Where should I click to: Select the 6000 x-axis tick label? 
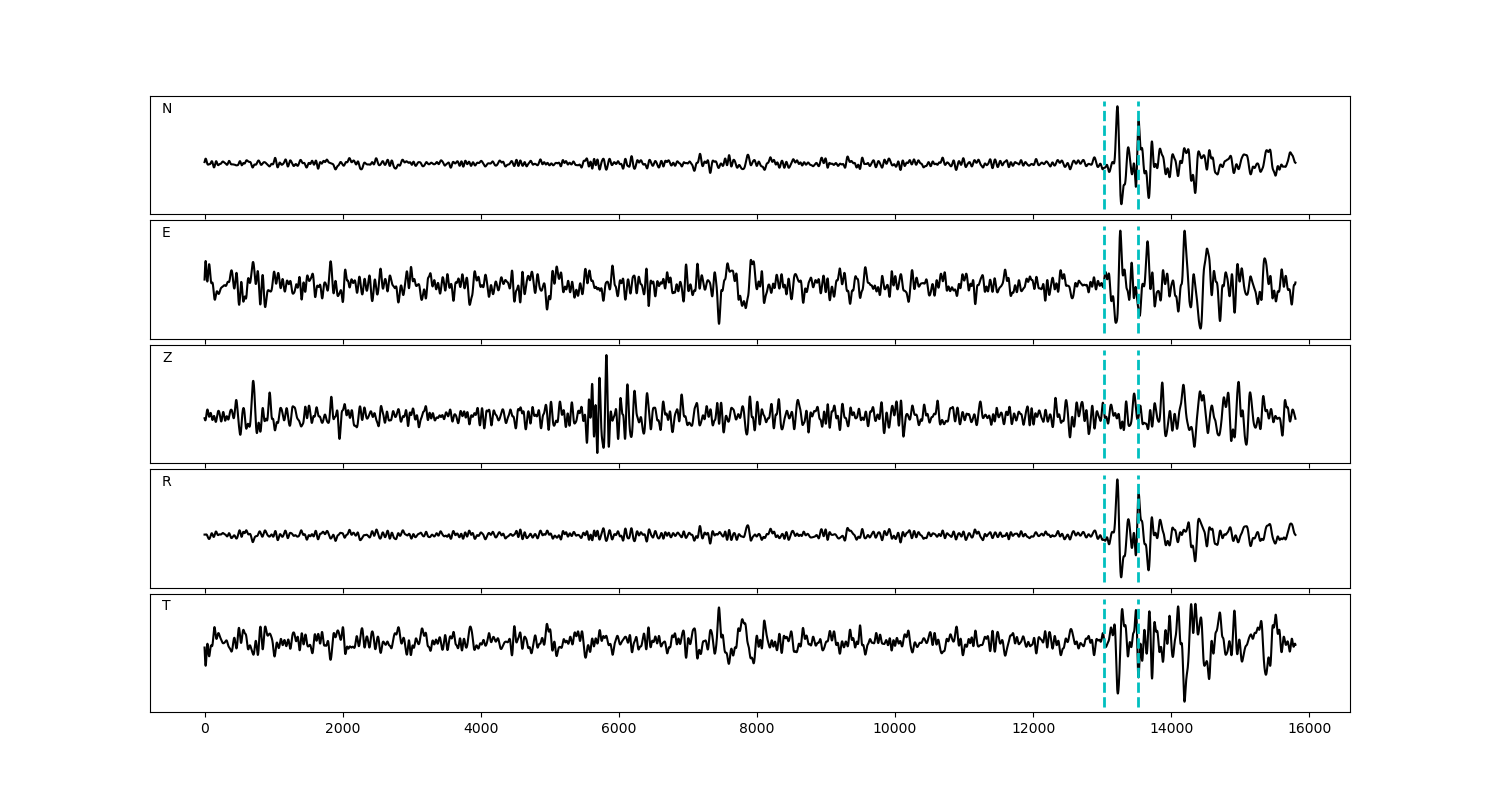coord(619,730)
